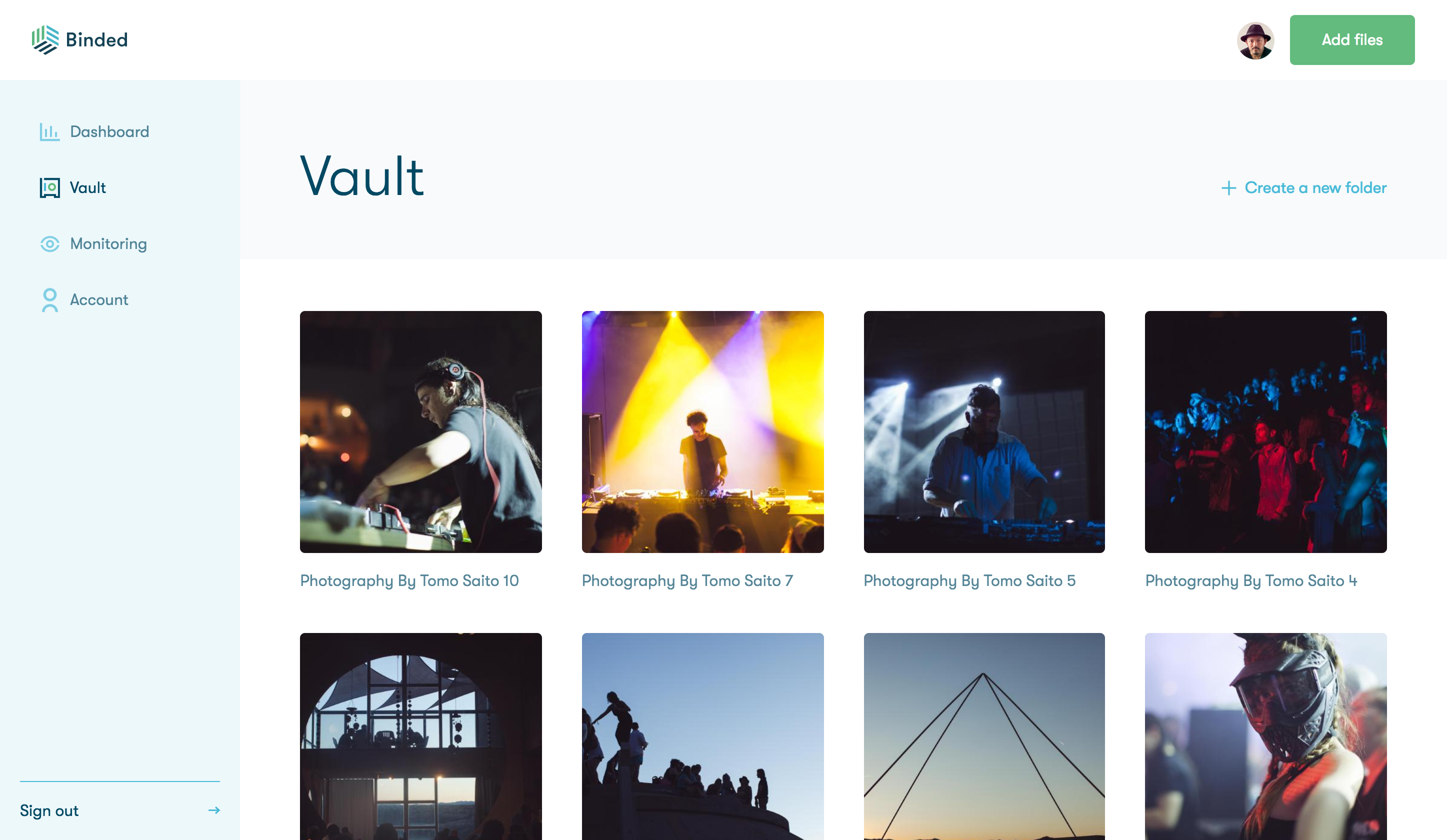1447x840 pixels.
Task: Open the Dashboard bar chart icon
Action: (x=49, y=132)
